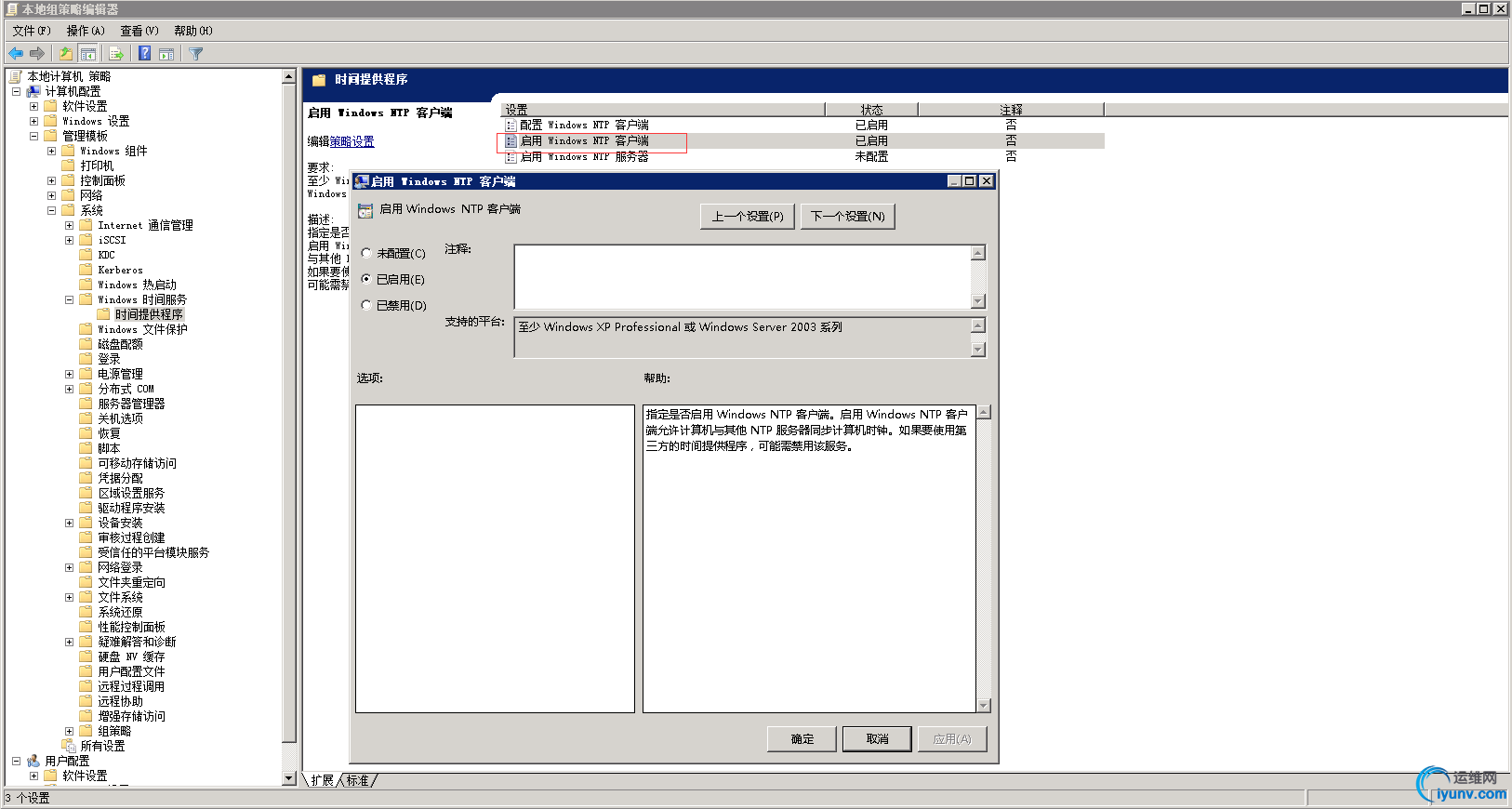
Task: Click the 所有设置 icon in tree
Action: click(x=69, y=746)
